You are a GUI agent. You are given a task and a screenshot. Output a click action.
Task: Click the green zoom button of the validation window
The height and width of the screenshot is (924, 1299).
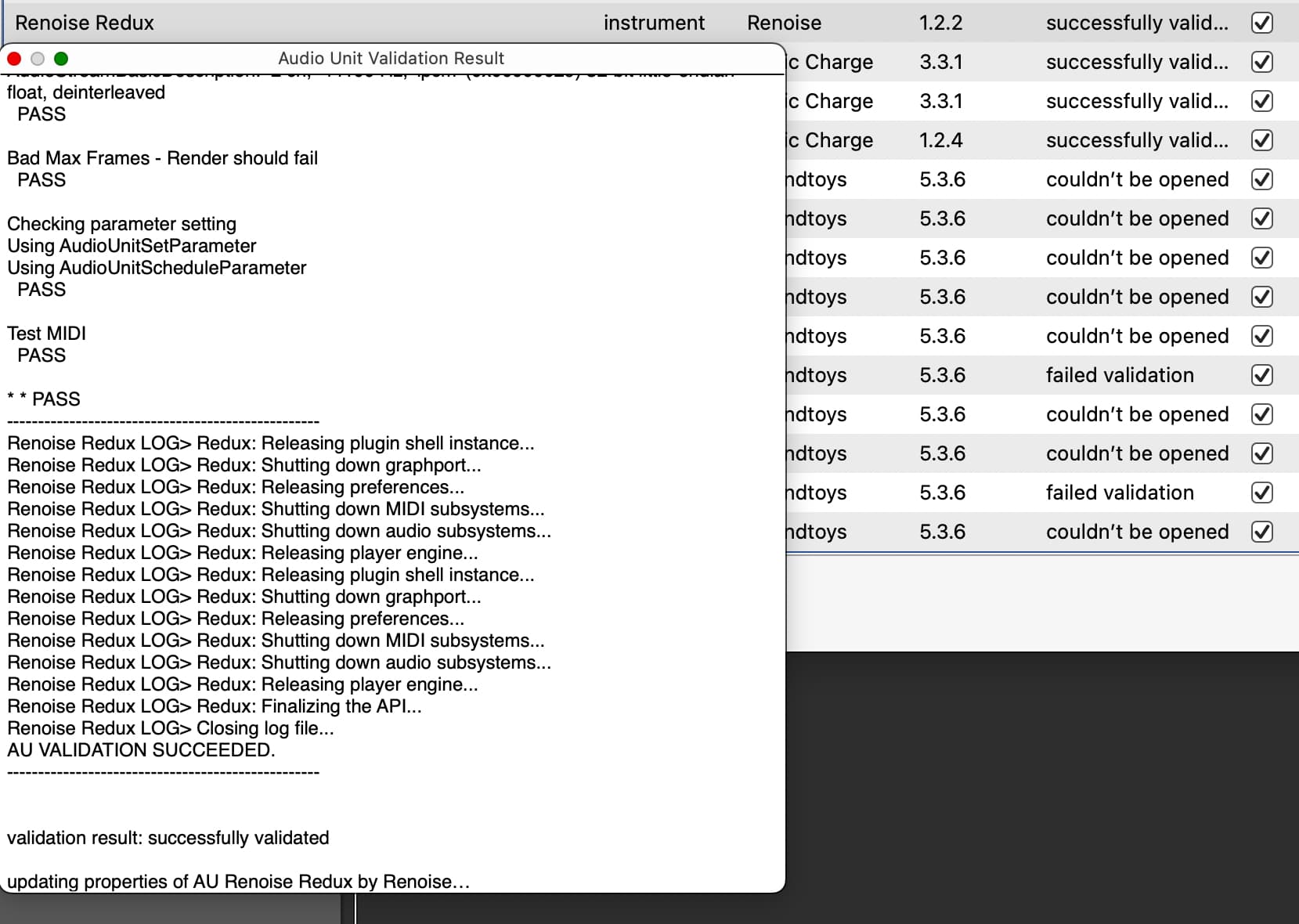click(x=61, y=59)
